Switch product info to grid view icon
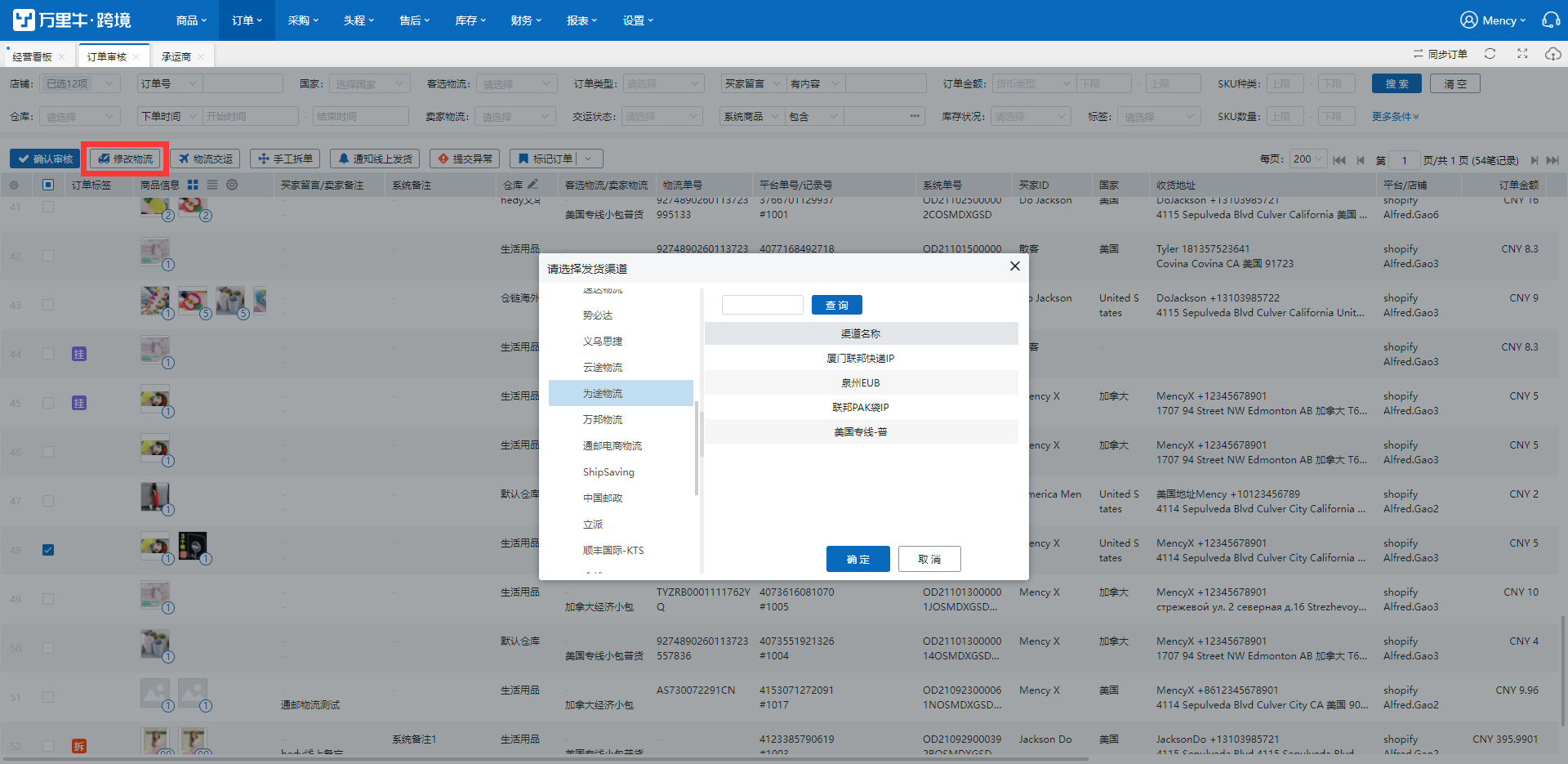The width and height of the screenshot is (1568, 764). coord(193,185)
